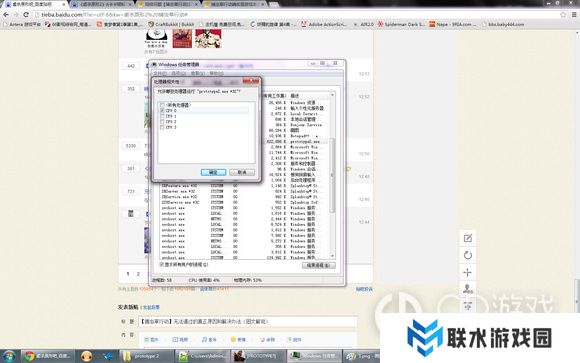The height and width of the screenshot is (363, 580).
Task: Open the Windows Start button
Action: coord(9,356)
